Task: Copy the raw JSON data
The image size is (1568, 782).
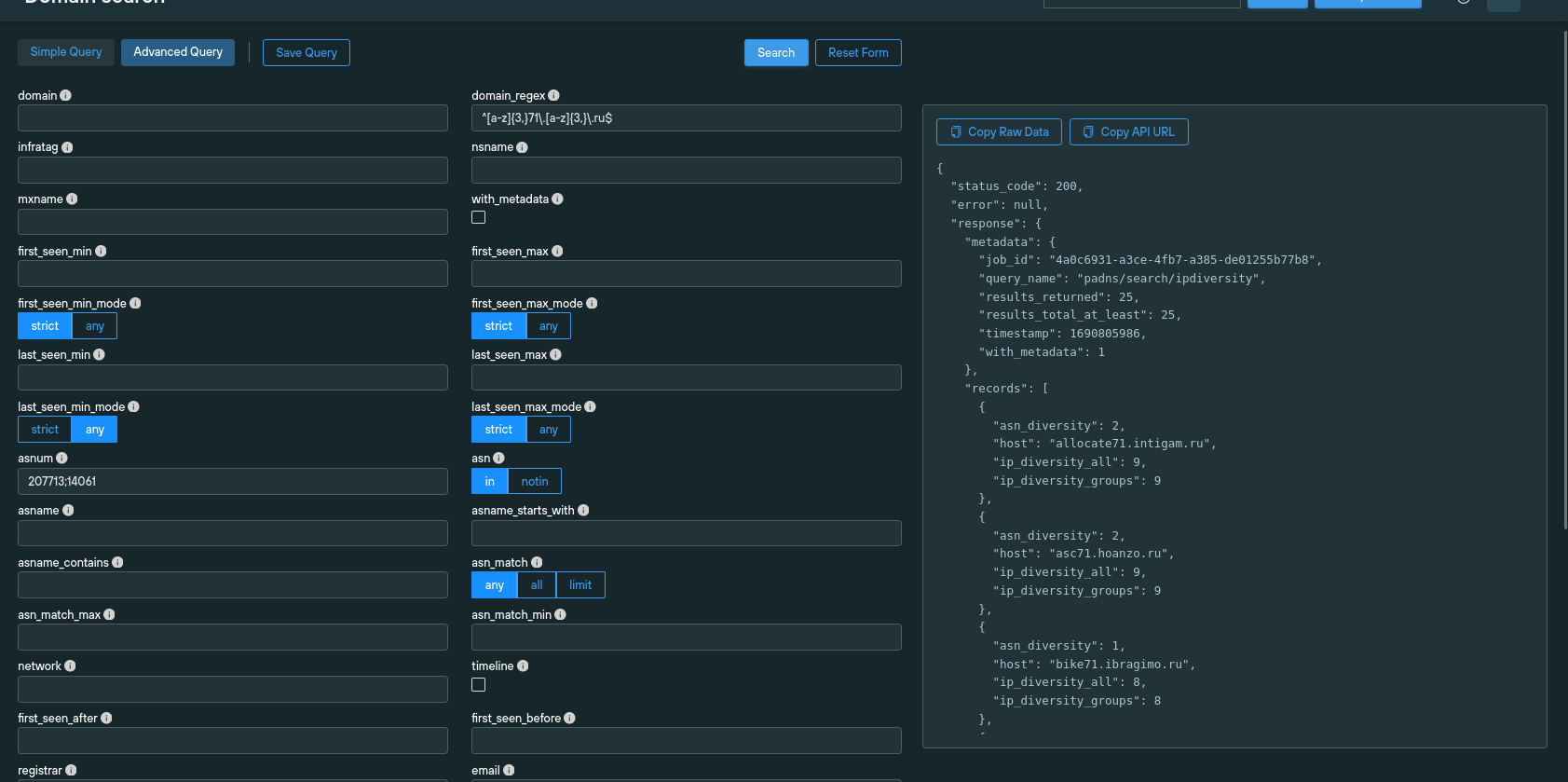Action: tap(1000, 131)
